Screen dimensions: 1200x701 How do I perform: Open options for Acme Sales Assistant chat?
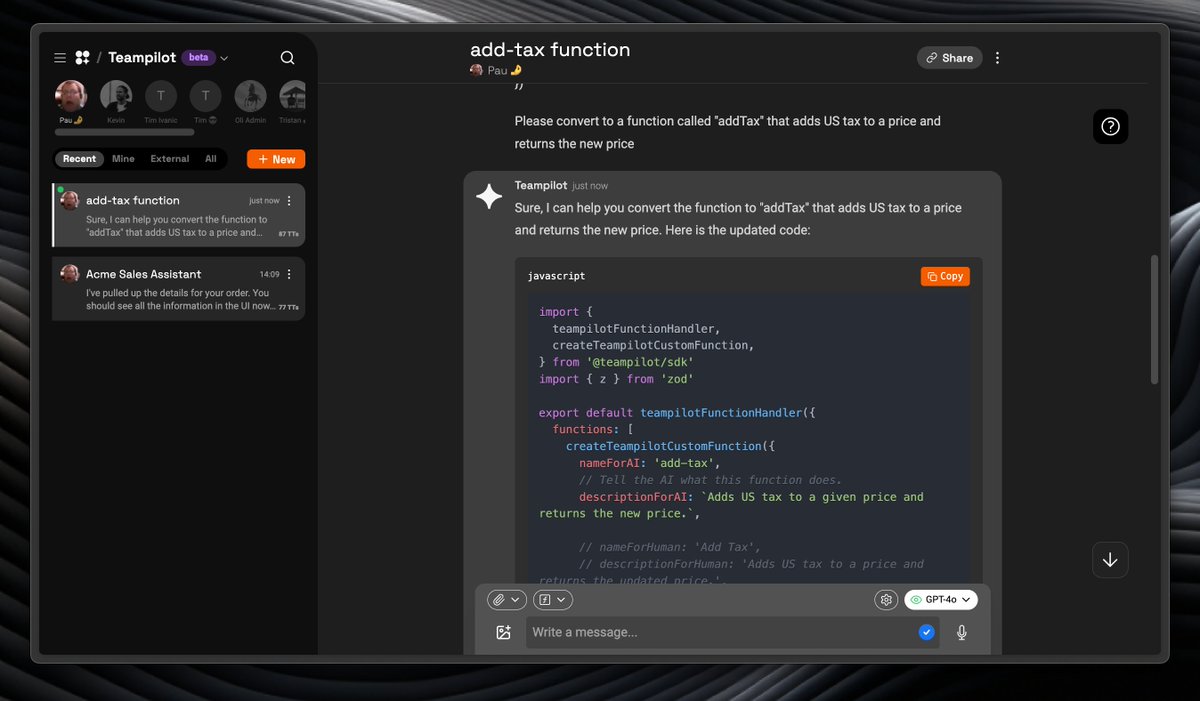click(x=290, y=274)
